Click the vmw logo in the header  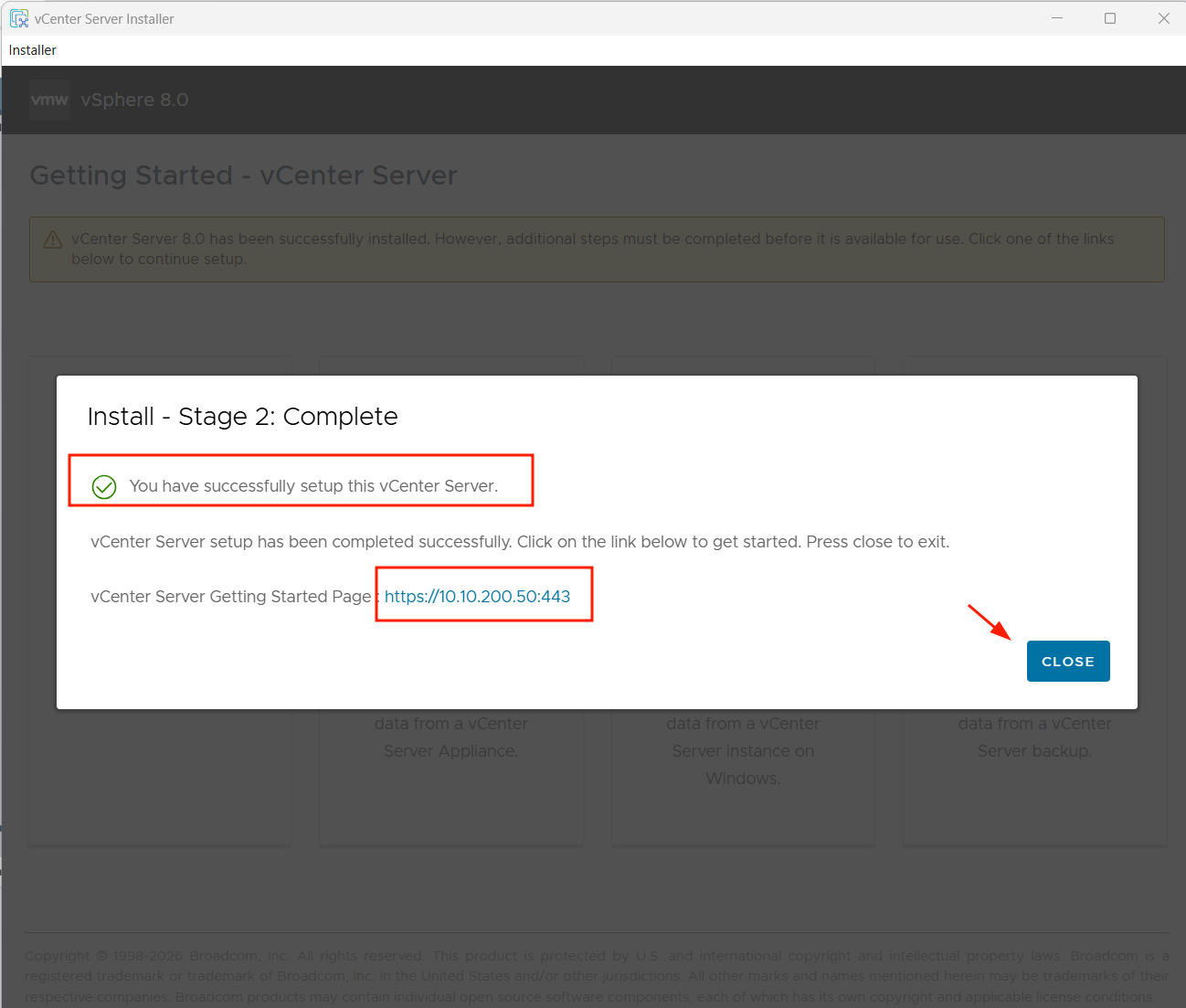[49, 100]
